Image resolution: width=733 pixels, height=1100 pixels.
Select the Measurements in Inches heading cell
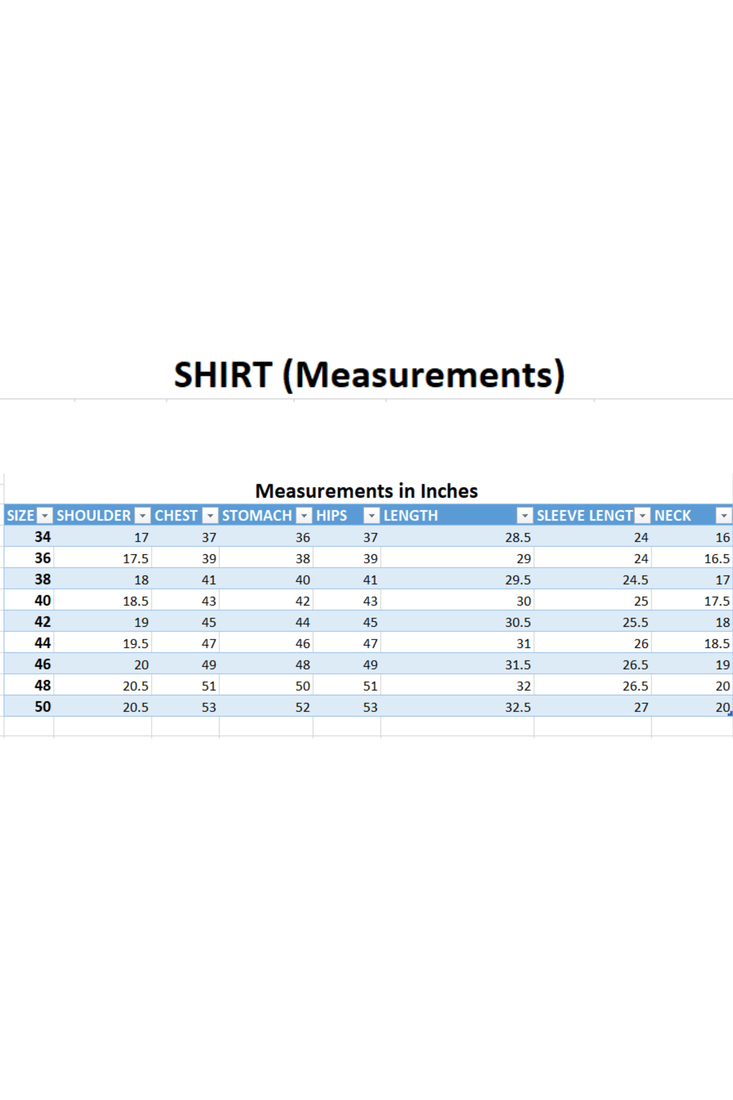click(366, 491)
